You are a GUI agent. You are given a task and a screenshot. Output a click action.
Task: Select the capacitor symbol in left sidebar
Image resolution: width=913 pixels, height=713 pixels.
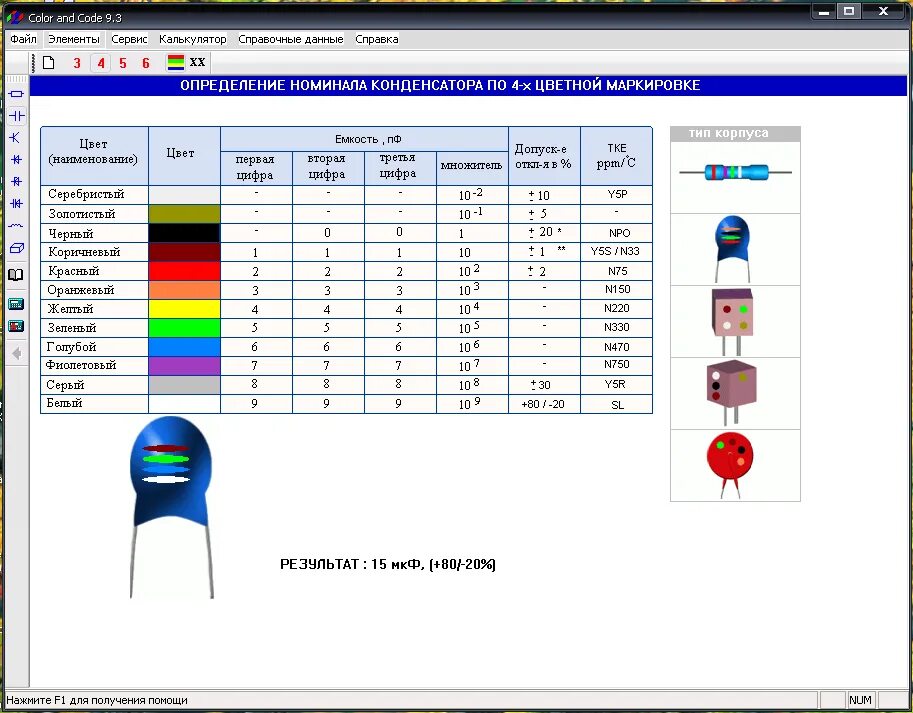16,116
